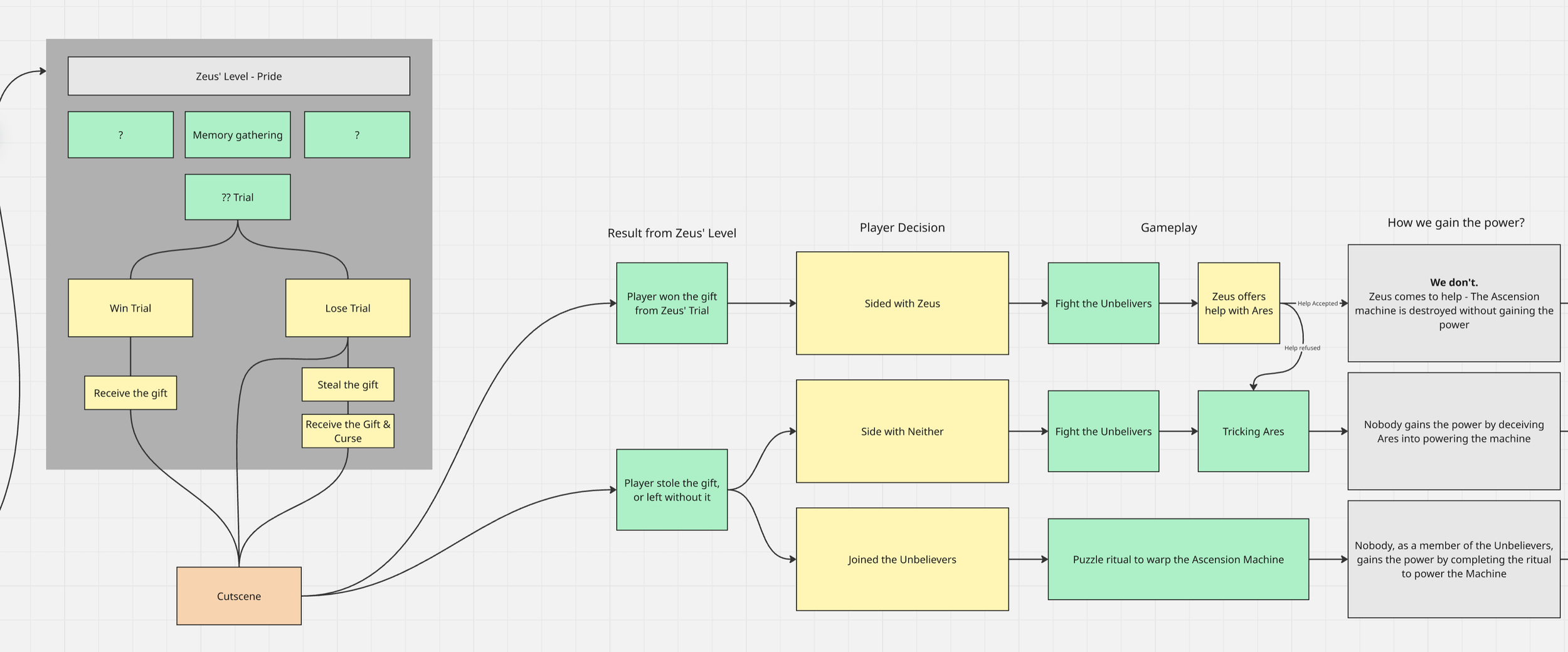Image resolution: width=1568 pixels, height=652 pixels.
Task: Click the Player won the gift node
Action: point(672,303)
